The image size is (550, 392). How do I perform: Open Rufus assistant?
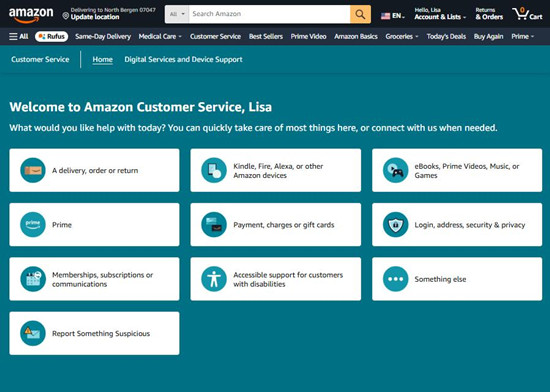(52, 36)
